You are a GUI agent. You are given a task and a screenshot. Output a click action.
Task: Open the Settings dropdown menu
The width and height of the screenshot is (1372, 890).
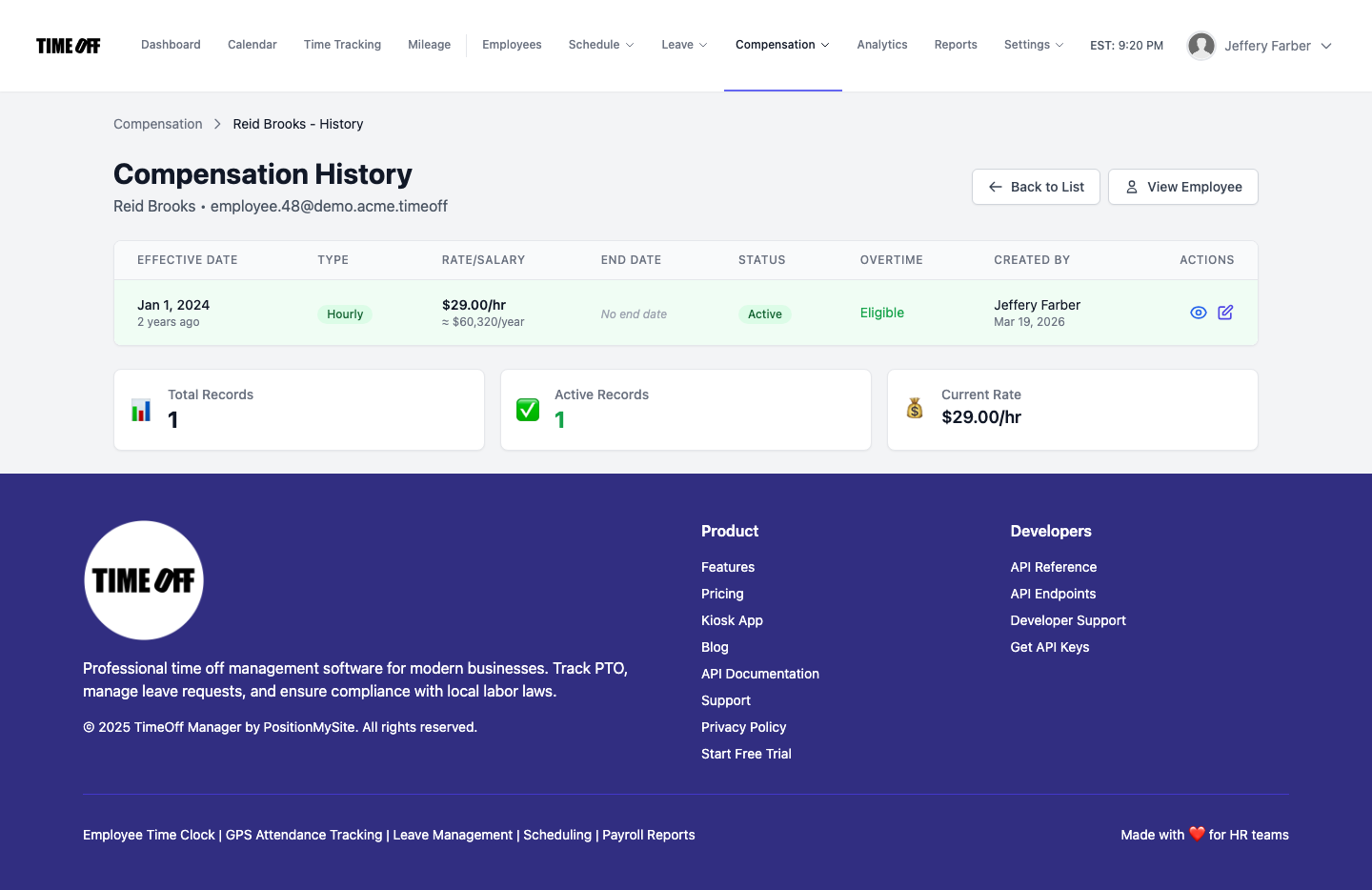click(1034, 45)
